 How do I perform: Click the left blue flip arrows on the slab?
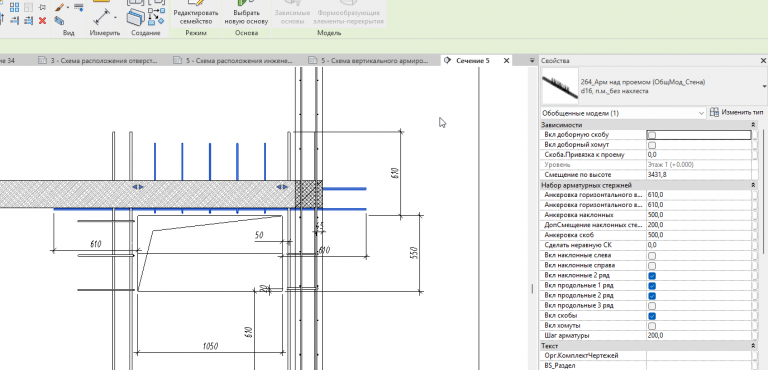(x=138, y=187)
